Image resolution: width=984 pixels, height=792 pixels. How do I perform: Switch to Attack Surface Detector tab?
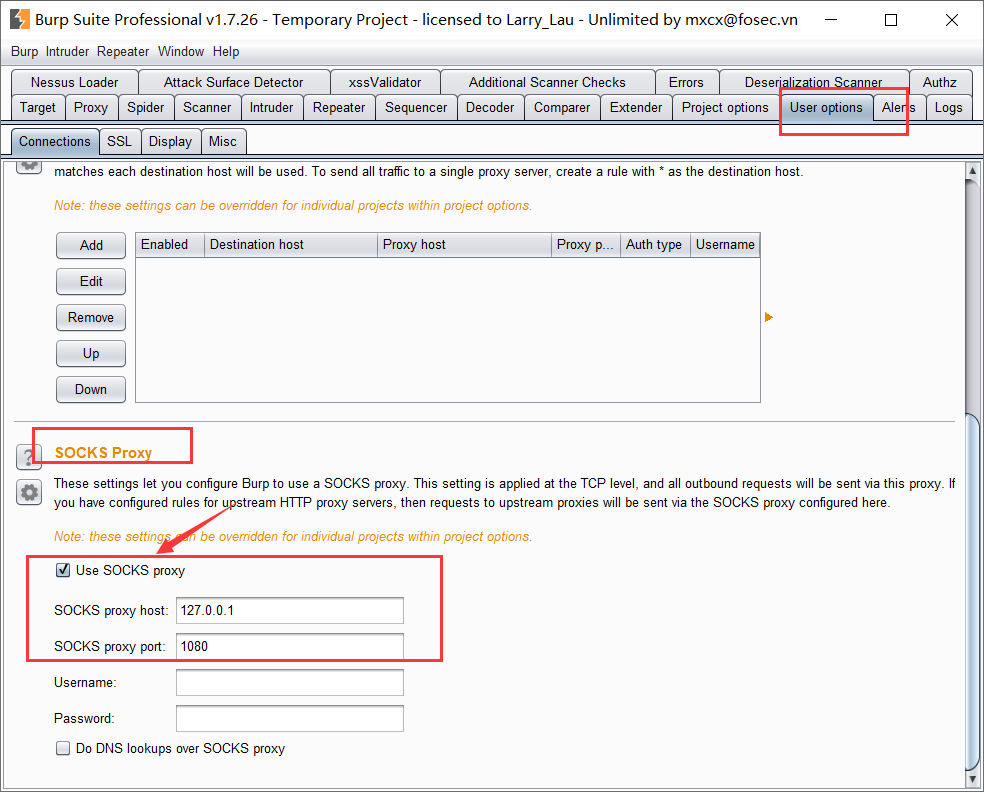233,82
